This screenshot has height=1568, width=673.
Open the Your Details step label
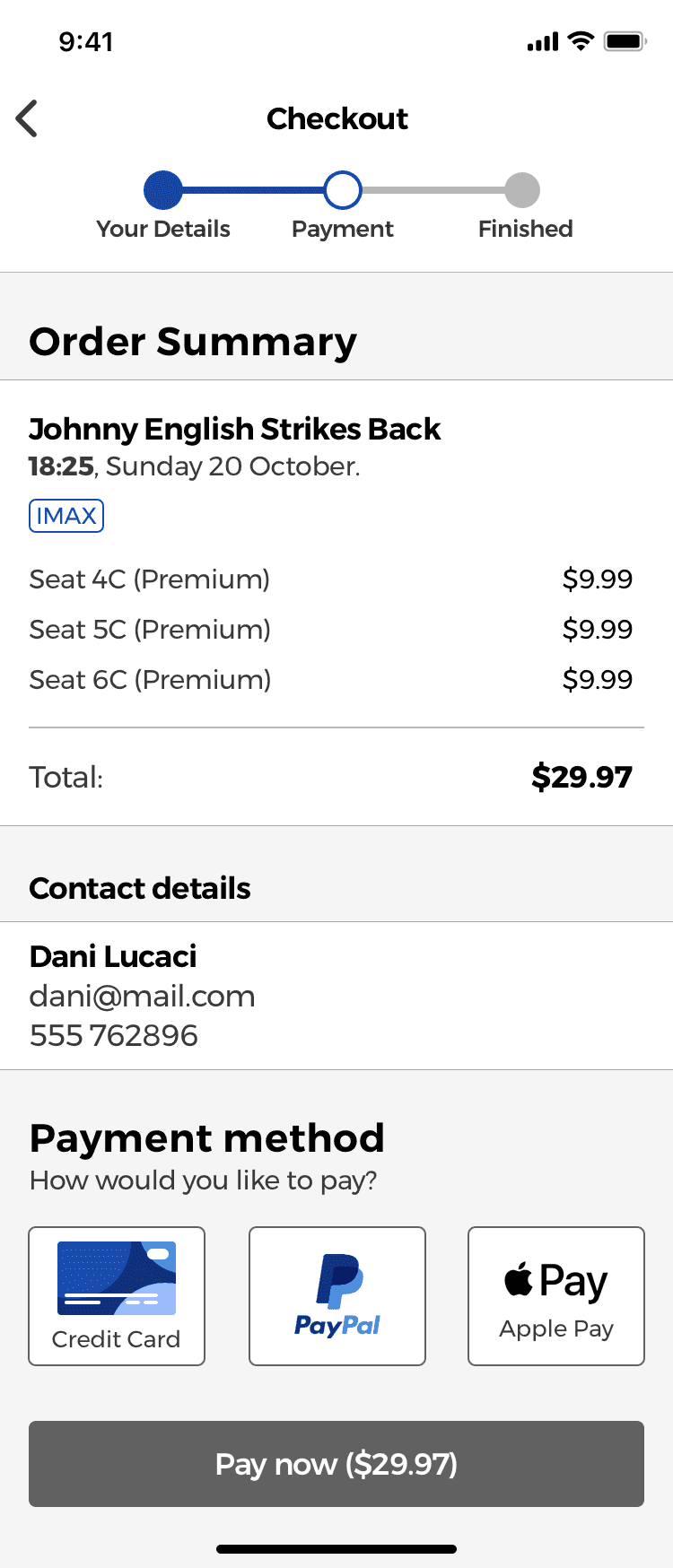pyautogui.click(x=163, y=229)
